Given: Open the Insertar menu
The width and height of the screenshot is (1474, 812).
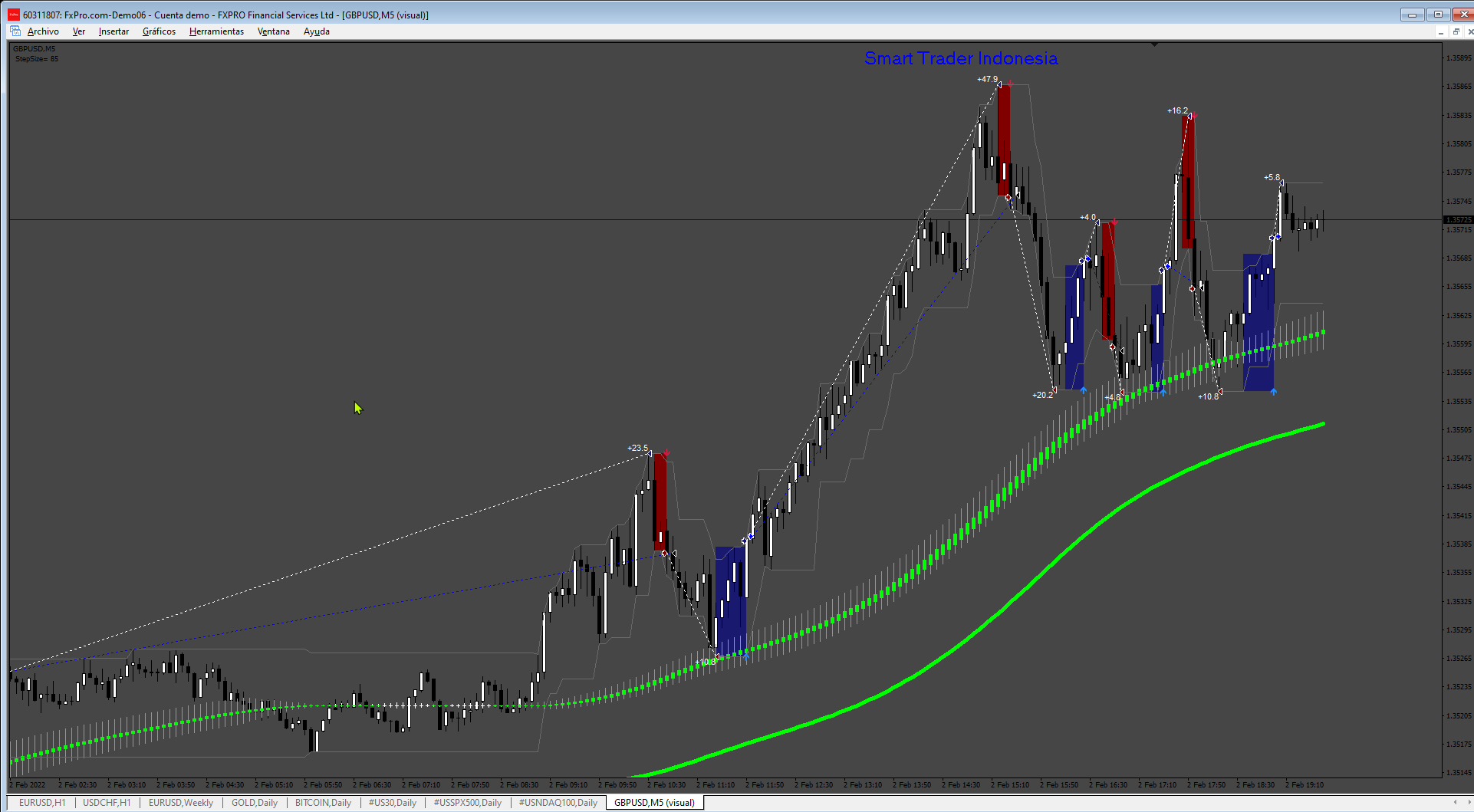Looking at the screenshot, I should pos(114,31).
